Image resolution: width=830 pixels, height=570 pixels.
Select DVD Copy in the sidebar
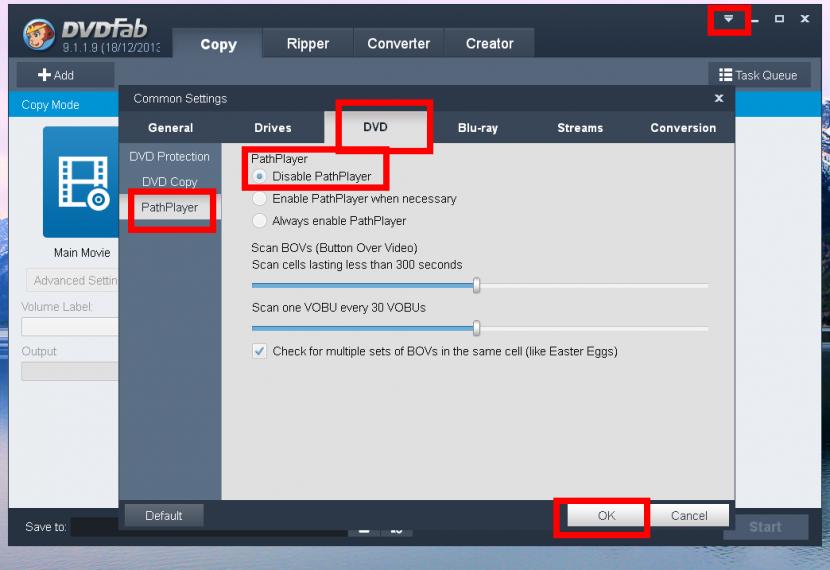(169, 182)
